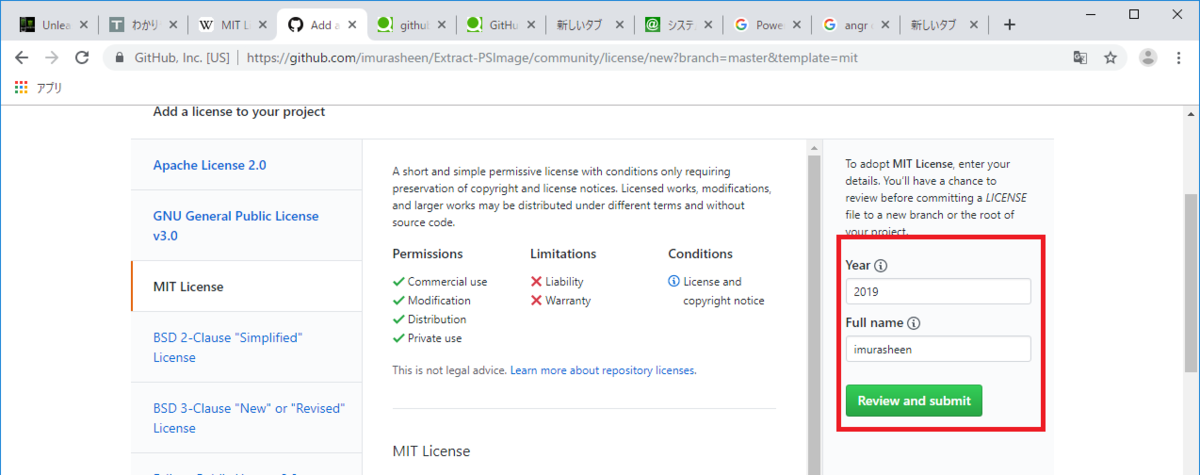Open Chrome's three-dot menu

[1181, 57]
